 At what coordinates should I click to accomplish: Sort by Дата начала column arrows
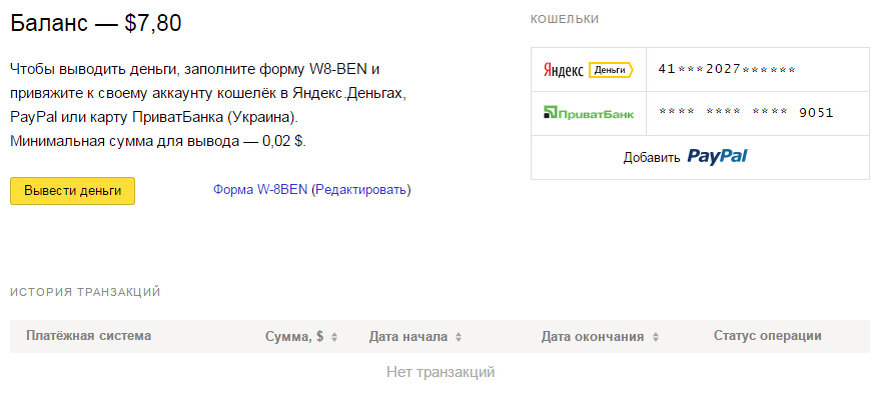[458, 337]
